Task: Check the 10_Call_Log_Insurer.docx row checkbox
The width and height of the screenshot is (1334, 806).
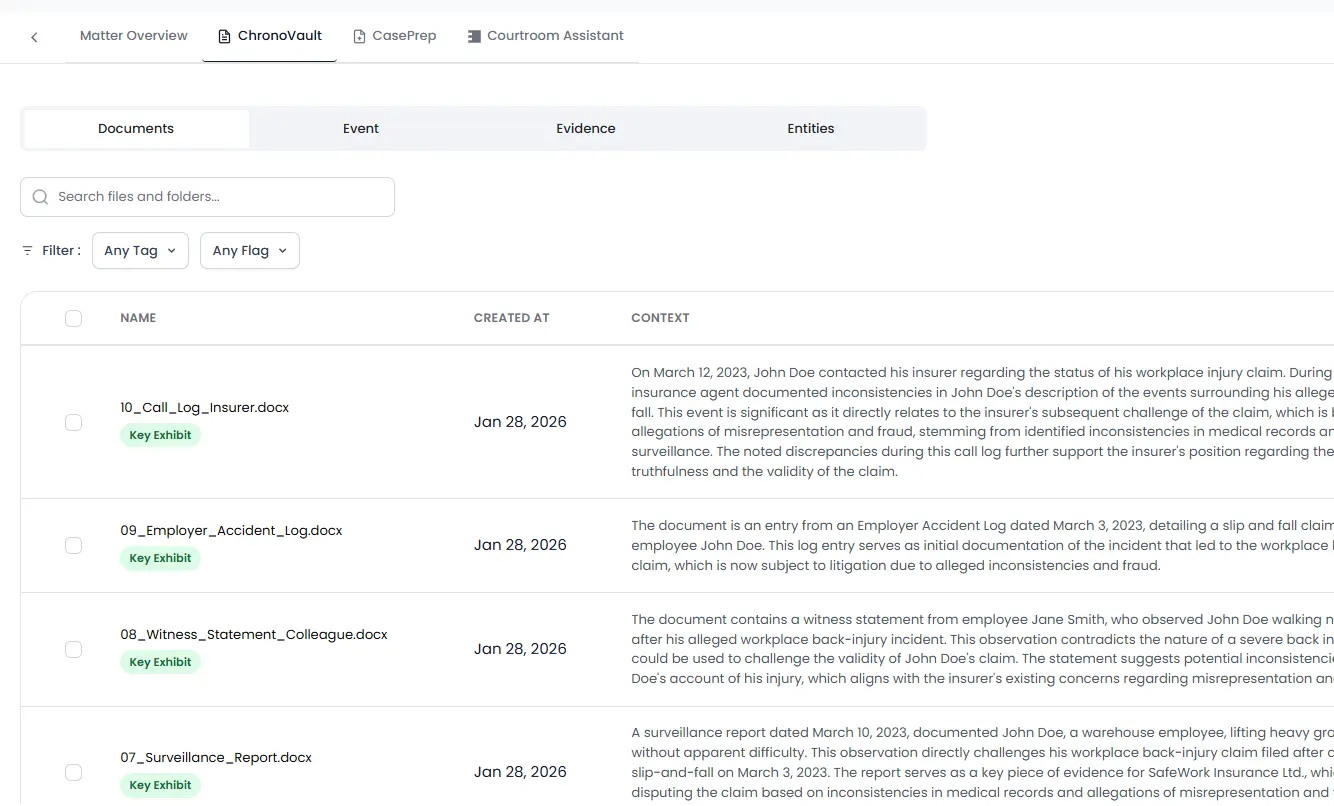Action: (73, 422)
